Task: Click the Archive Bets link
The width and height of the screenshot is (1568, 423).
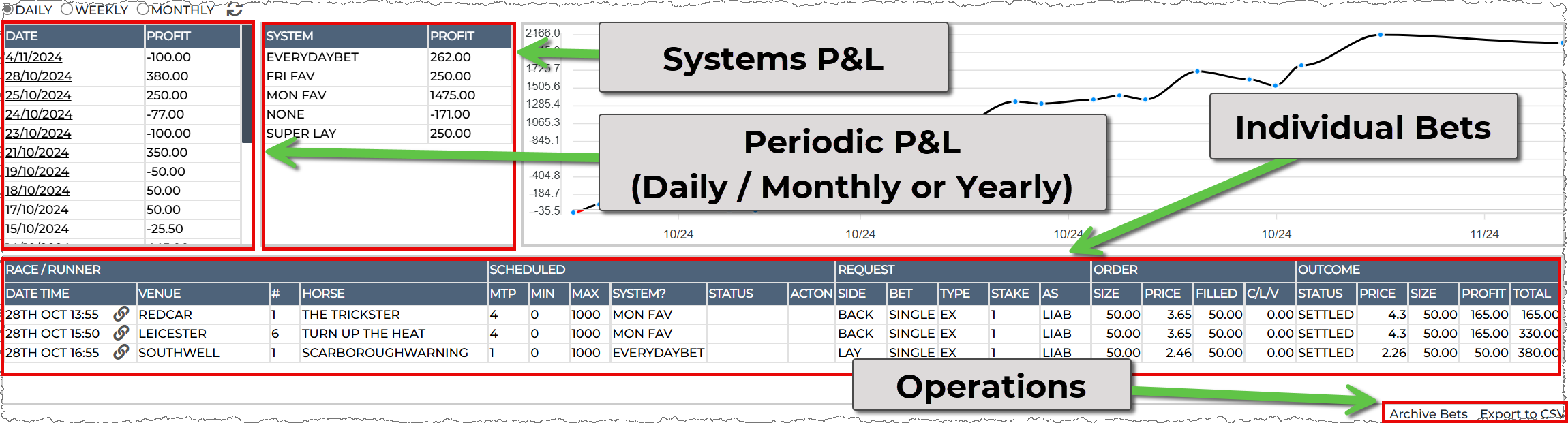Action: coord(1428,413)
